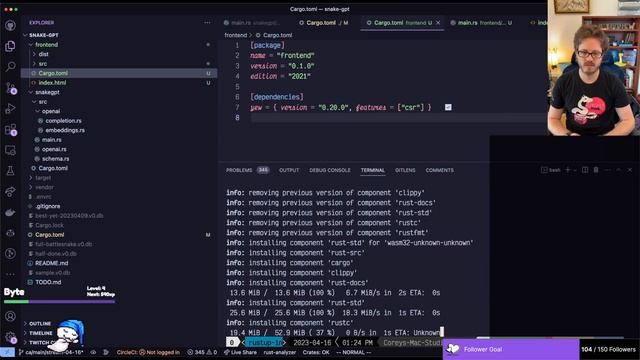
Task: Open schema.rs in the explorer
Action: [55, 159]
